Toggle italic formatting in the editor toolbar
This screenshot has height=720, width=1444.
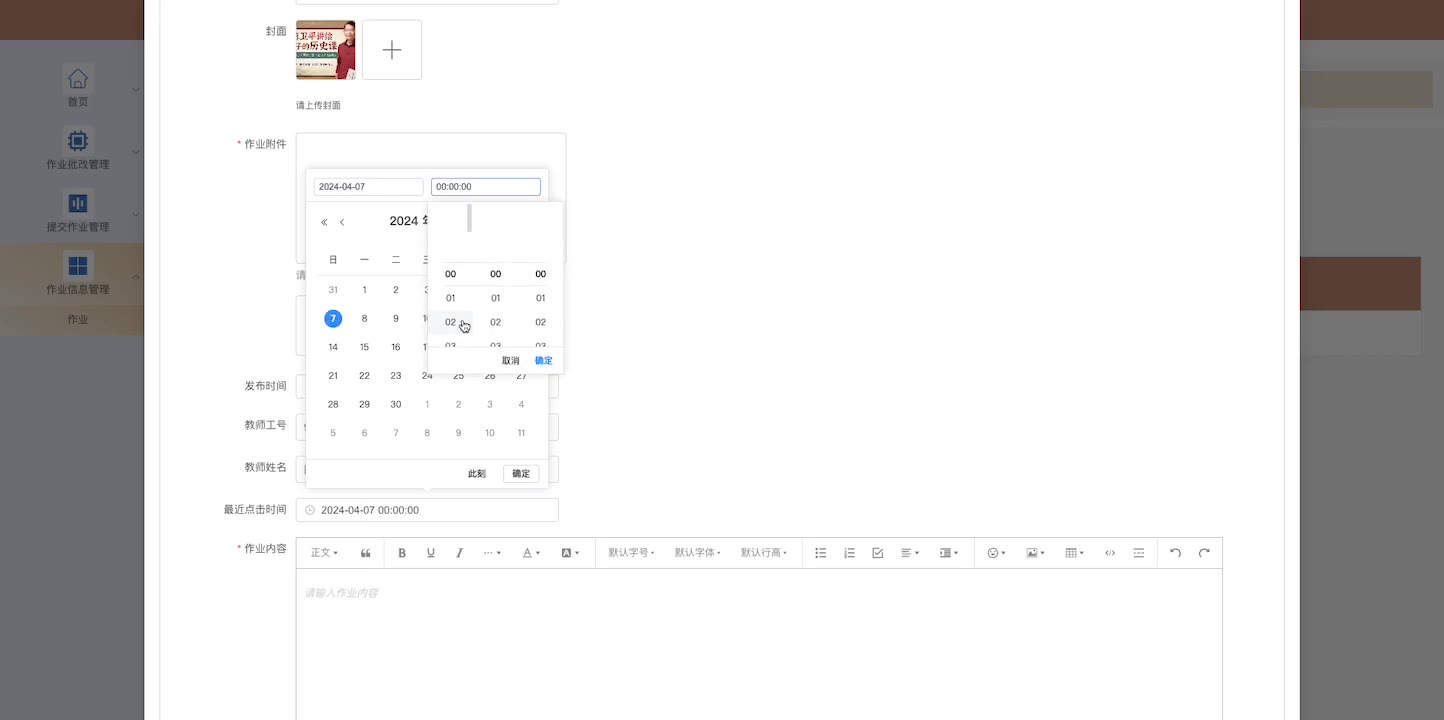[460, 553]
